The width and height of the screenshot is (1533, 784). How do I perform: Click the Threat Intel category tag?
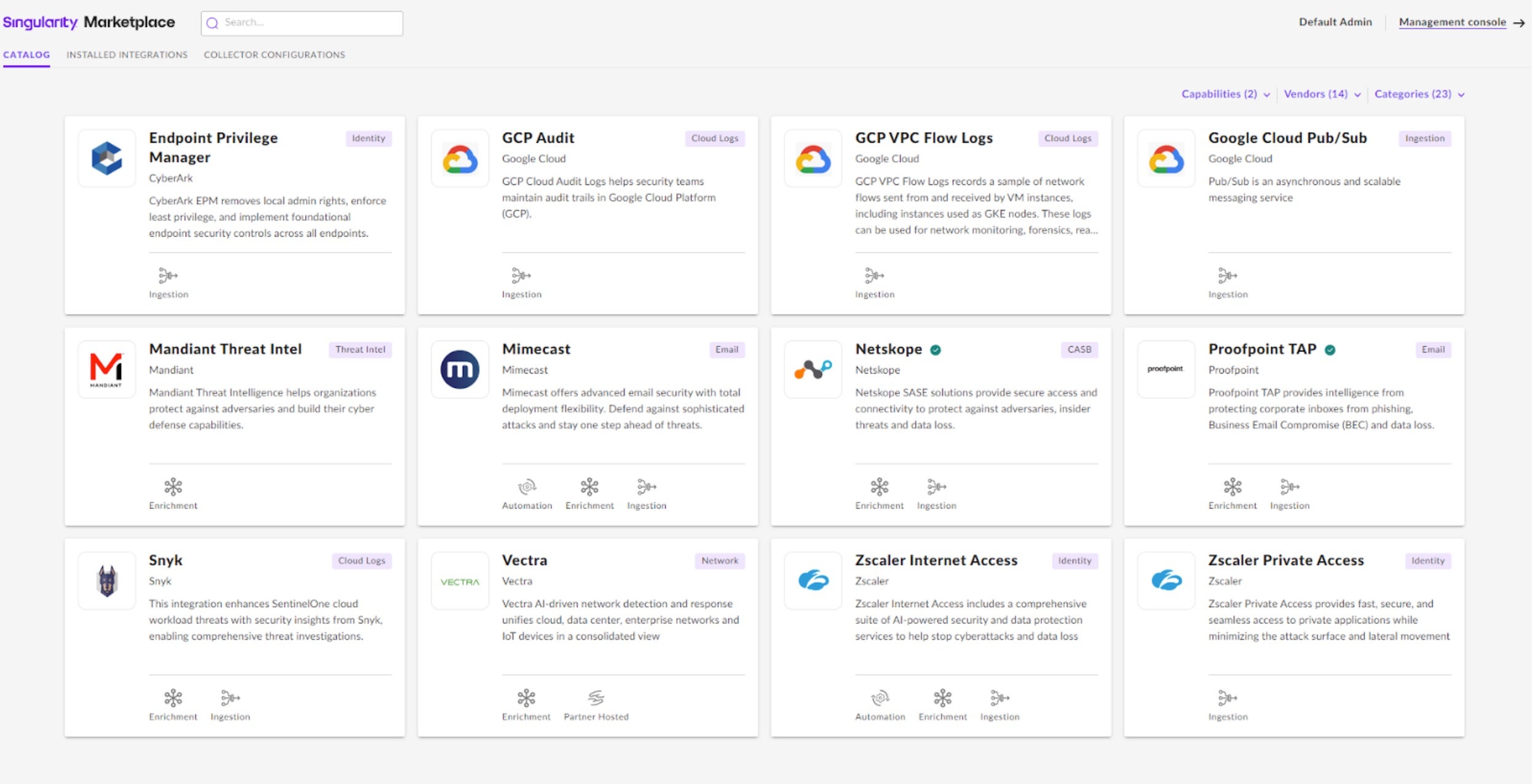[x=360, y=350]
